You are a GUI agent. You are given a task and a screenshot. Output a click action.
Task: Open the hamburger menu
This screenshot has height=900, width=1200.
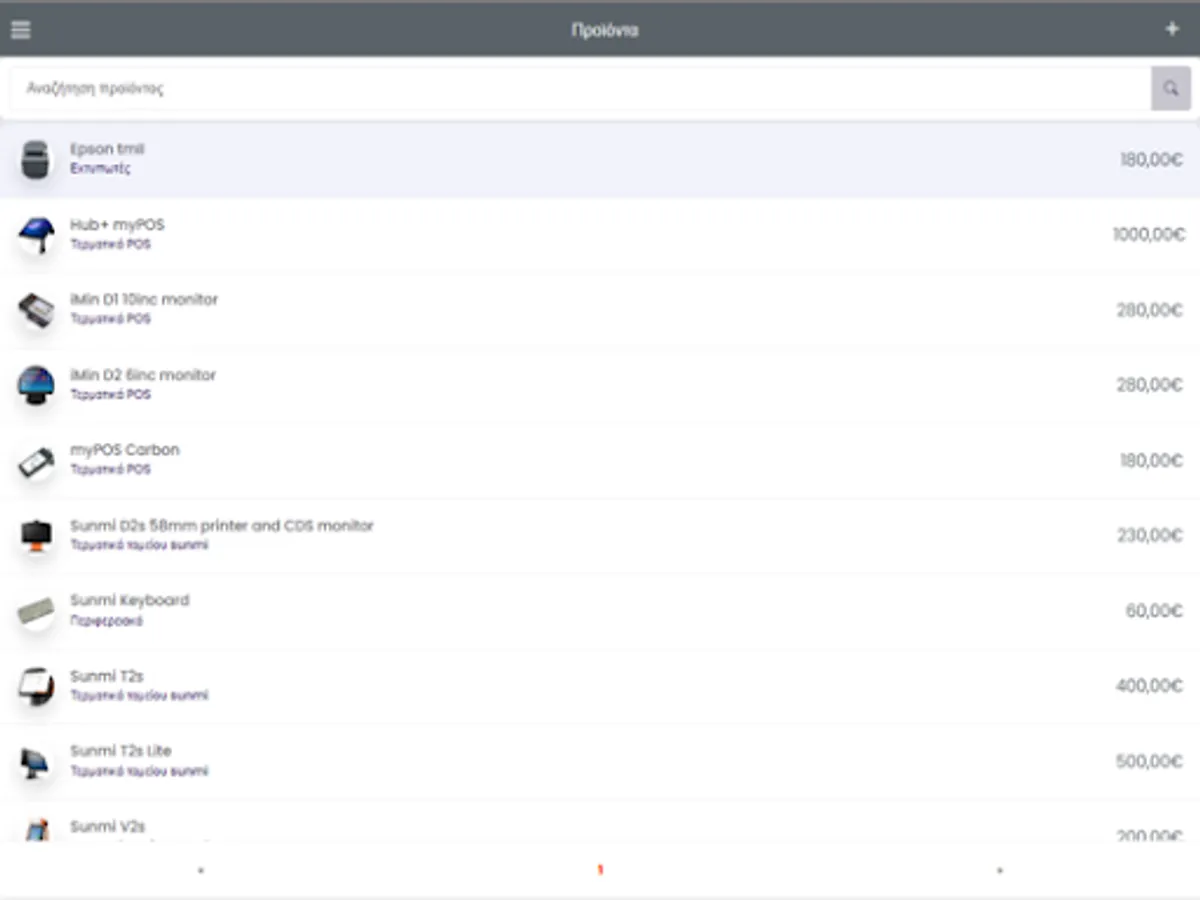click(x=20, y=30)
